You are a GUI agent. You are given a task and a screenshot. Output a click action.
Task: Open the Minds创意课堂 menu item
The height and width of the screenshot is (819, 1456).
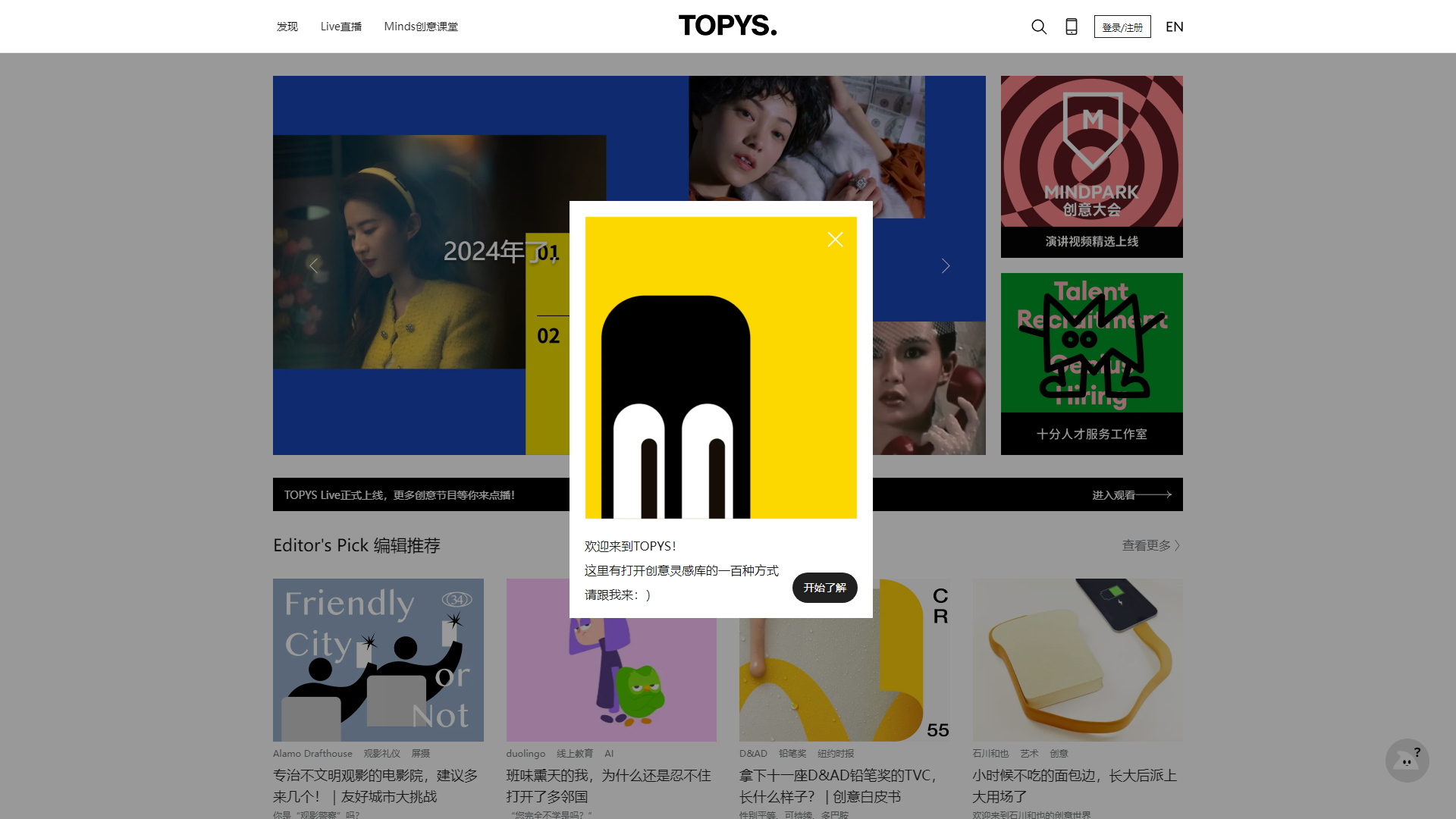421,26
